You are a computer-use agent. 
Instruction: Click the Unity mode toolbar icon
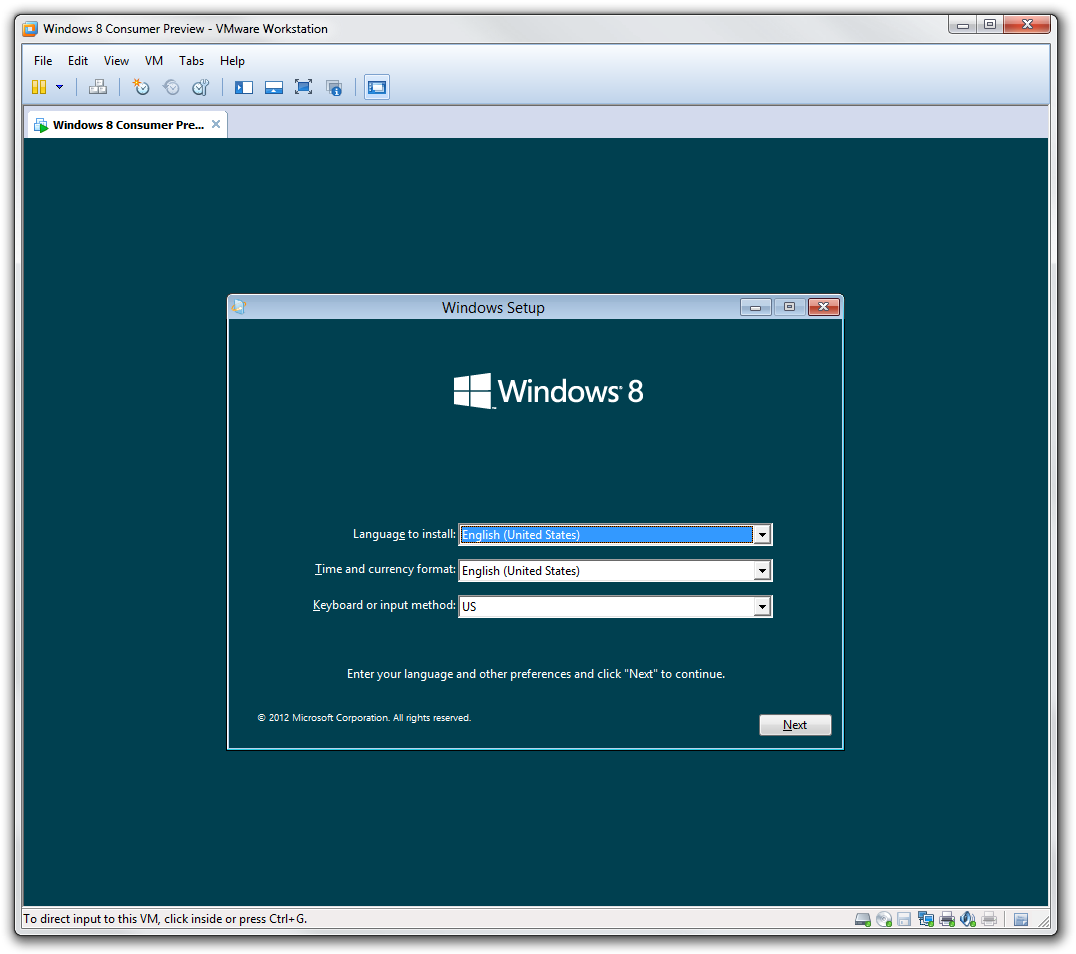tap(334, 87)
